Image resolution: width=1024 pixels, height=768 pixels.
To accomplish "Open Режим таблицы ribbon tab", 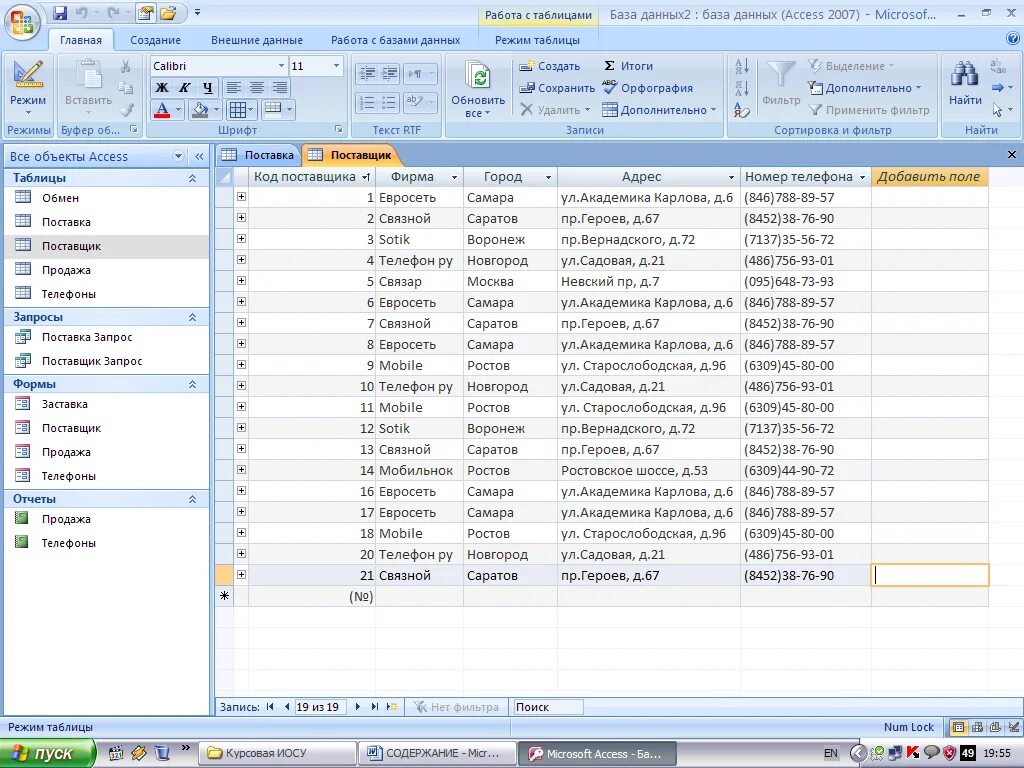I will tap(537, 40).
